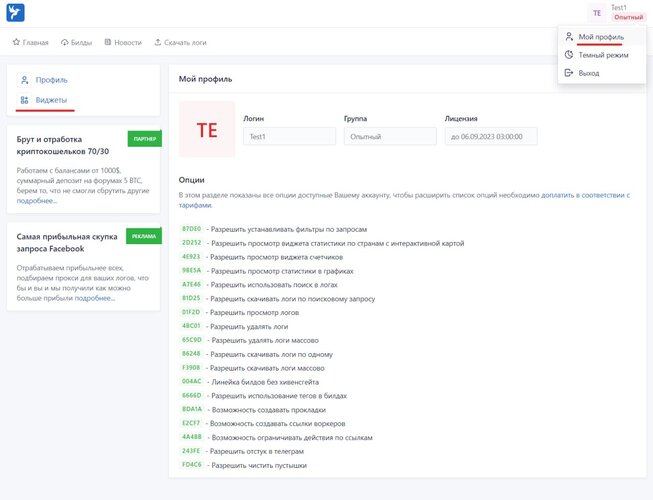Click the cloud icon next to Билды
This screenshot has height=500, width=653.
(65, 42)
